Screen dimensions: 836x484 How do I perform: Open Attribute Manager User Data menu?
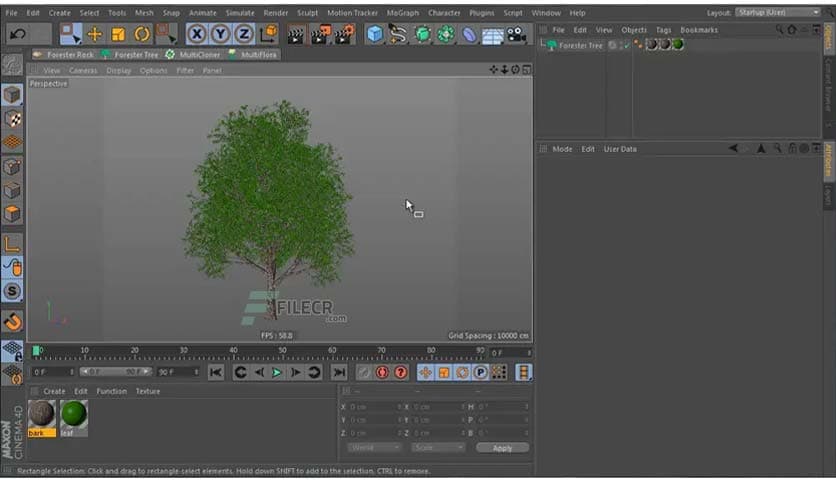pos(620,149)
